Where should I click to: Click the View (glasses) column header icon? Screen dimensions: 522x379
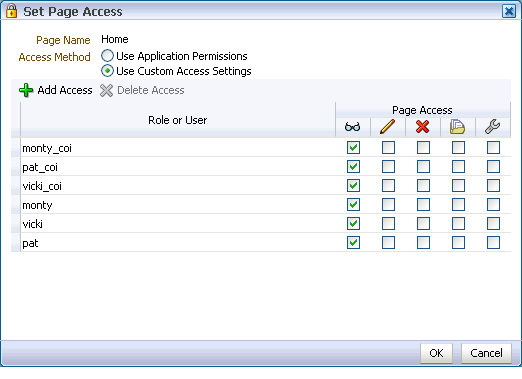pyautogui.click(x=352, y=127)
